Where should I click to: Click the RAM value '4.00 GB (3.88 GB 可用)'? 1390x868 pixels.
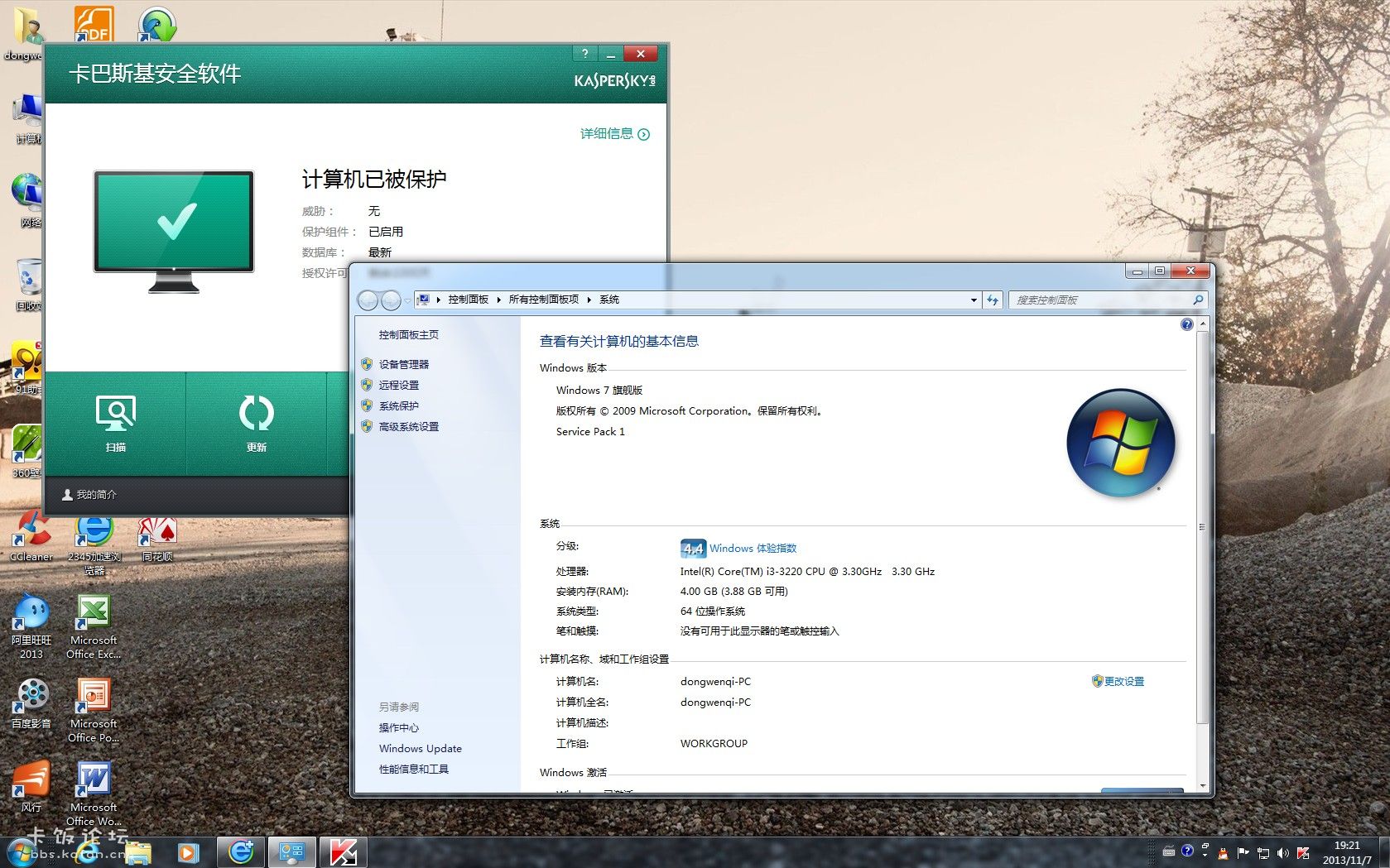coord(734,591)
